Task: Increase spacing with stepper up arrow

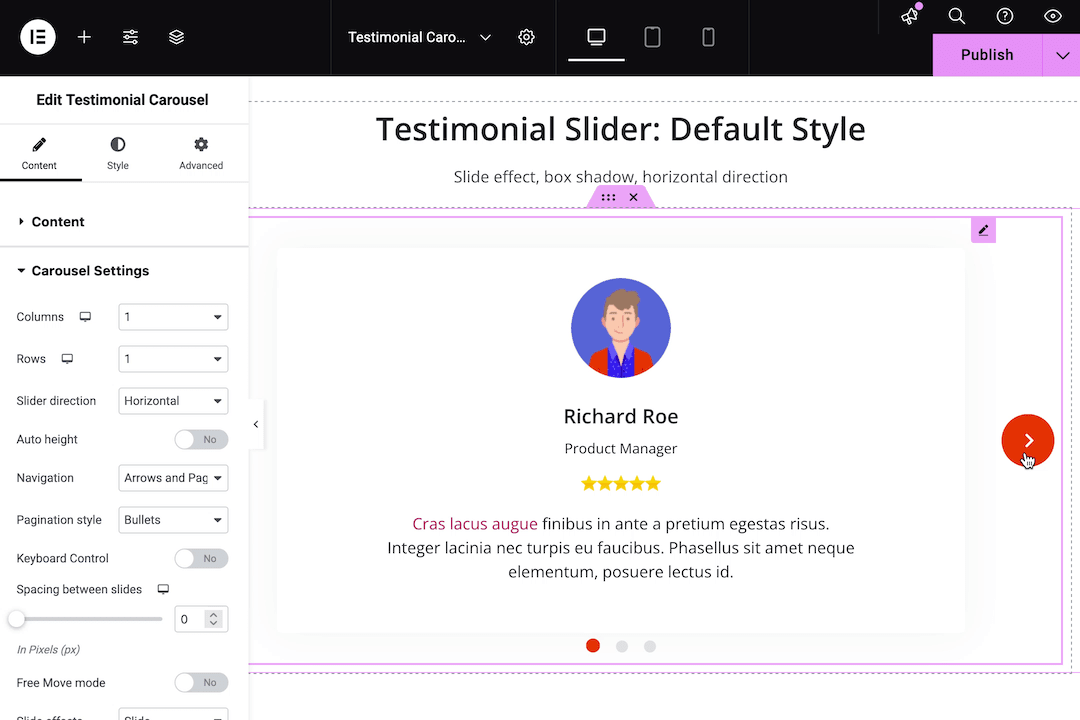Action: 214,615
